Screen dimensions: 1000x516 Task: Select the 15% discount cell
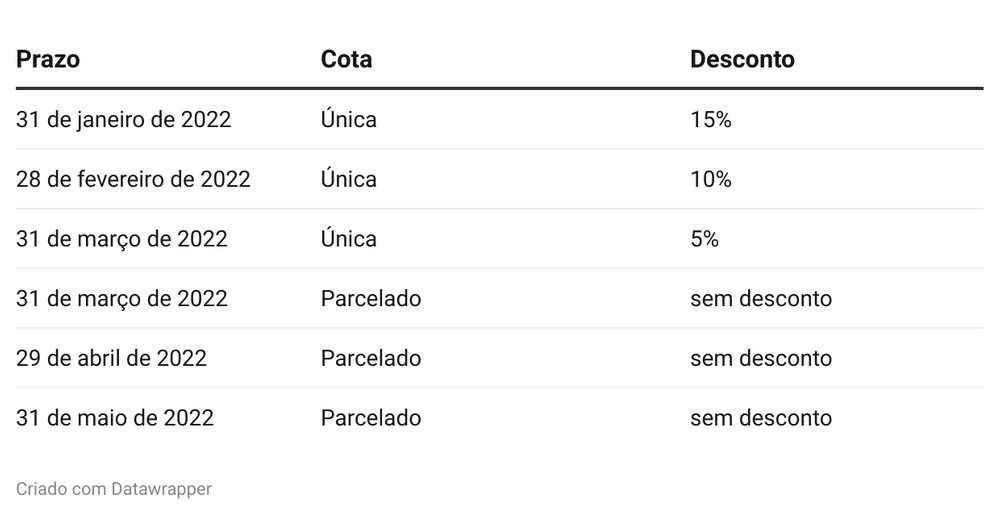click(x=711, y=120)
